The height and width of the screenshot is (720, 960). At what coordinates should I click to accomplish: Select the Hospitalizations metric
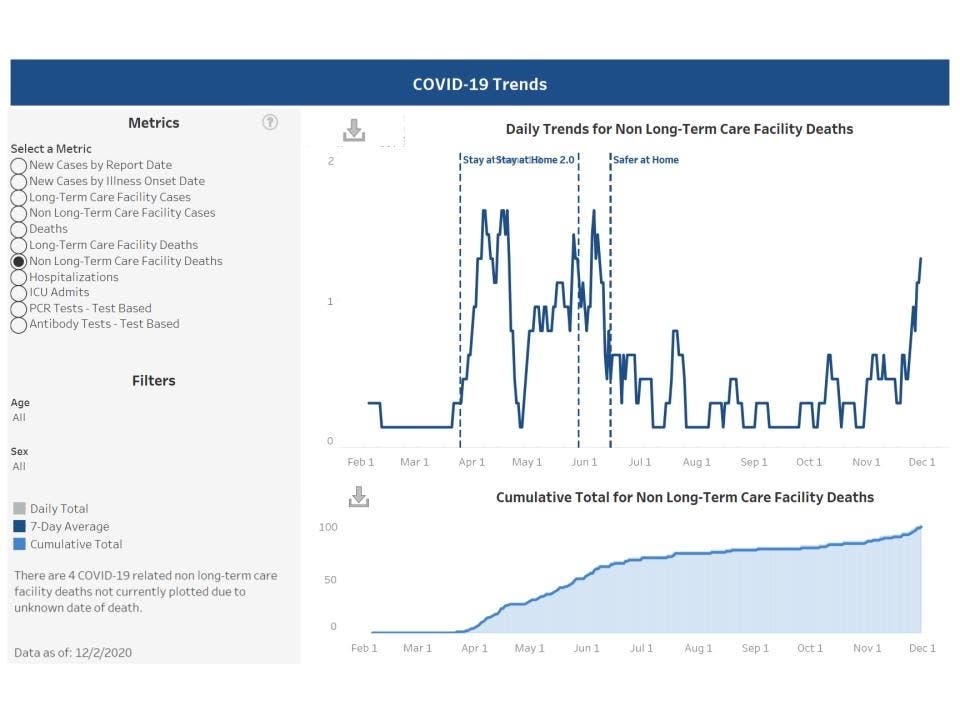[x=18, y=277]
